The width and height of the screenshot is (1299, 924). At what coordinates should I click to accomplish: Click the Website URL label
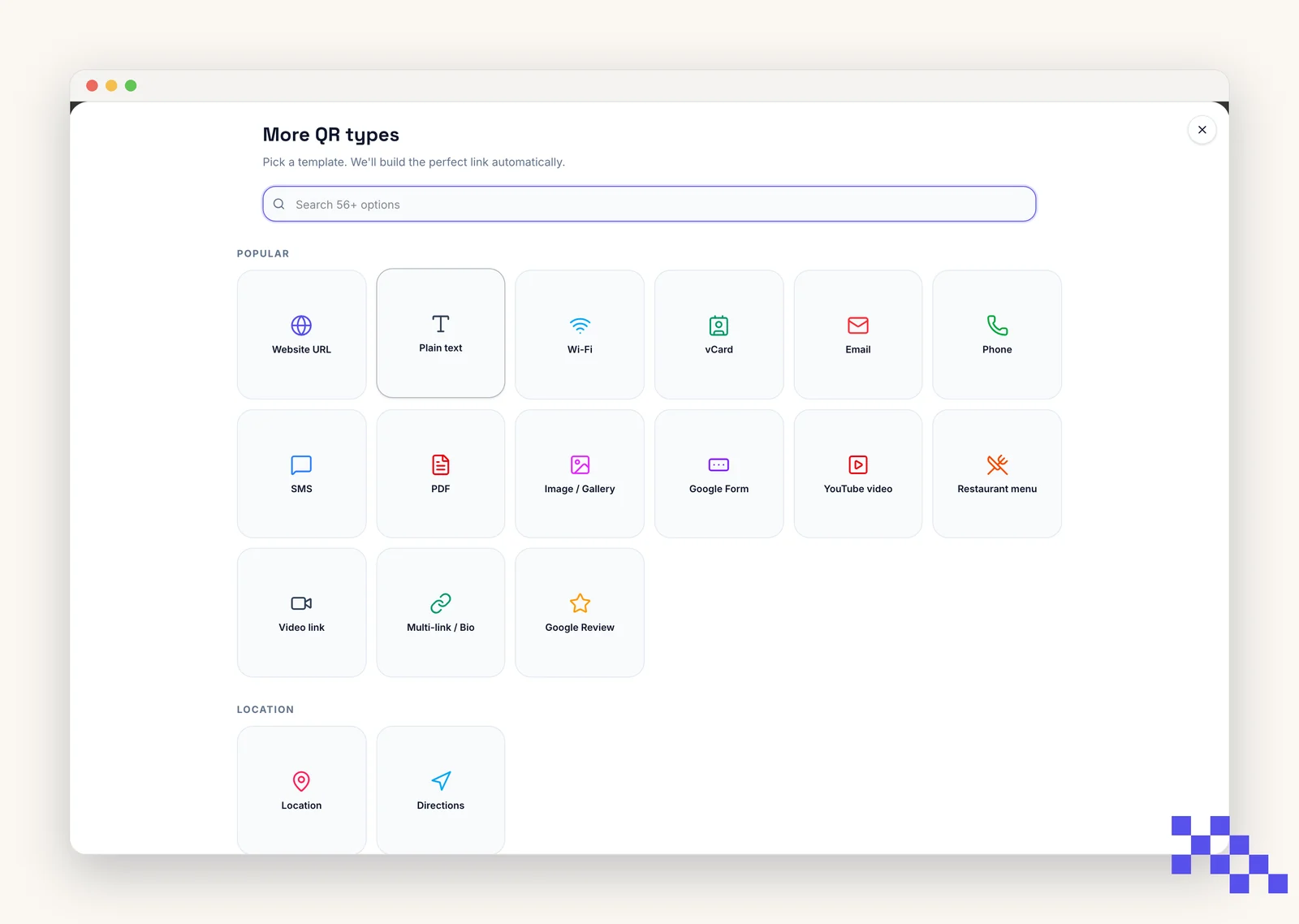coord(301,350)
